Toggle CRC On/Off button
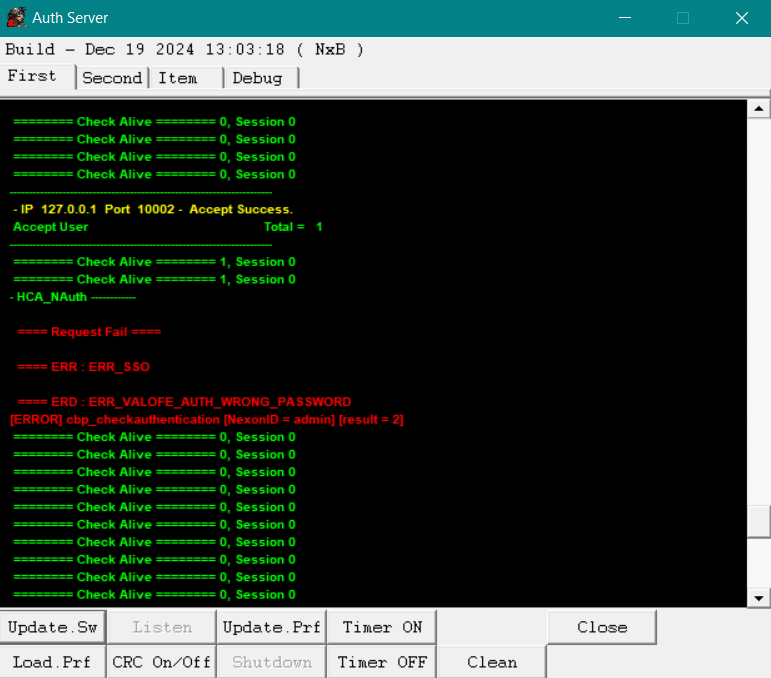 [x=162, y=662]
